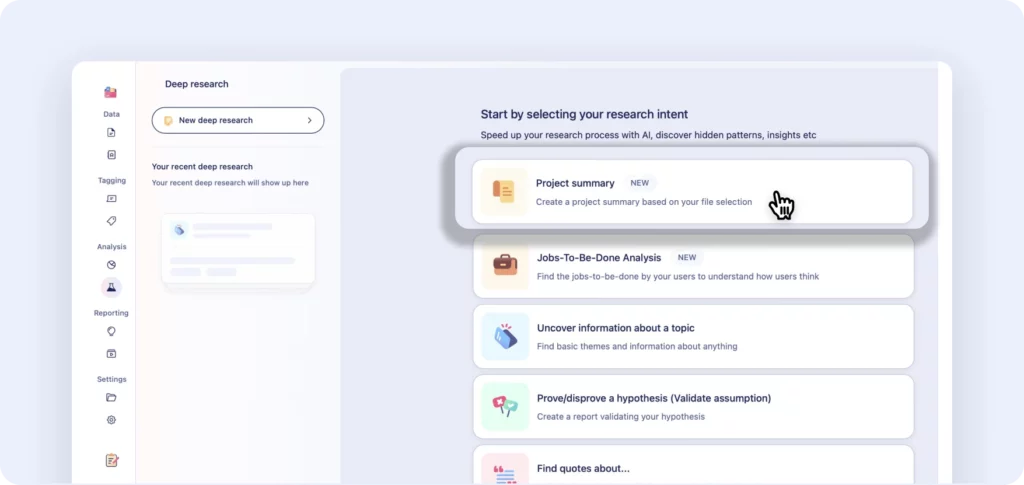The width and height of the screenshot is (1024, 485).
Task: Click the Reporting section label in sidebar
Action: [x=111, y=313]
